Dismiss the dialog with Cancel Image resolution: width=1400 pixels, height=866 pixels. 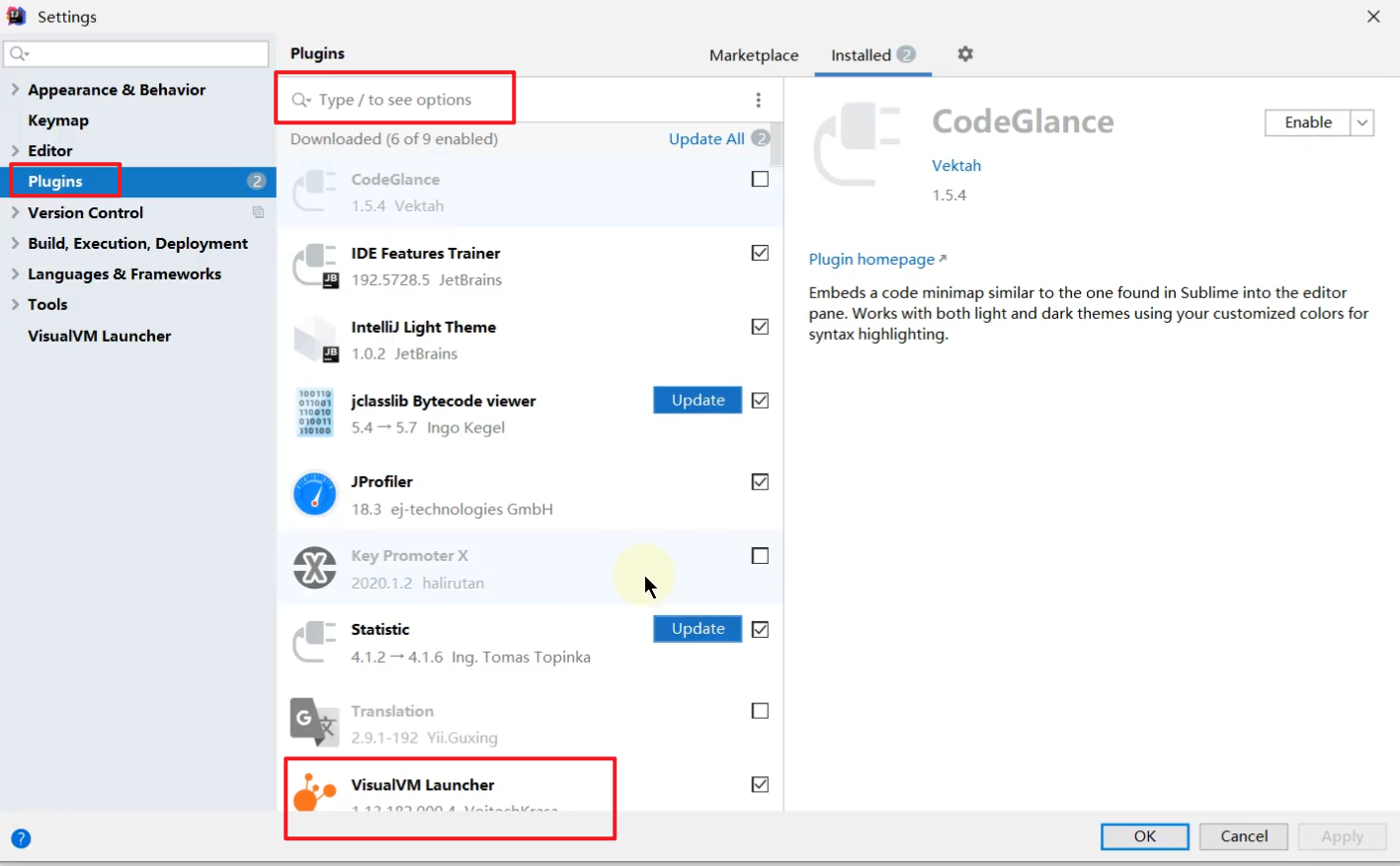pyautogui.click(x=1244, y=836)
